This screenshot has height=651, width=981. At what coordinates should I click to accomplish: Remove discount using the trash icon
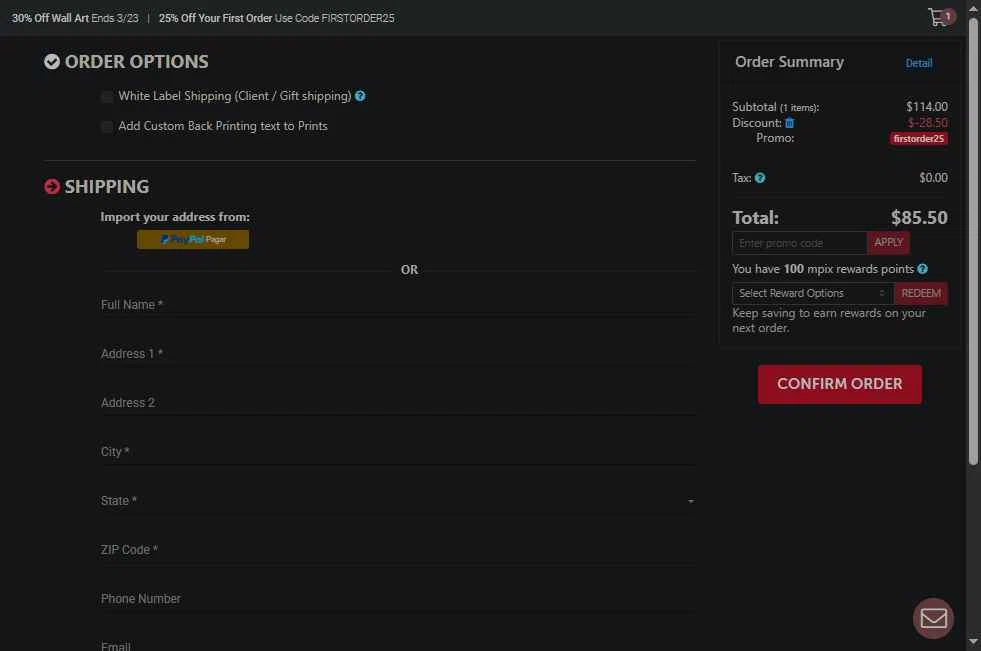click(x=789, y=123)
